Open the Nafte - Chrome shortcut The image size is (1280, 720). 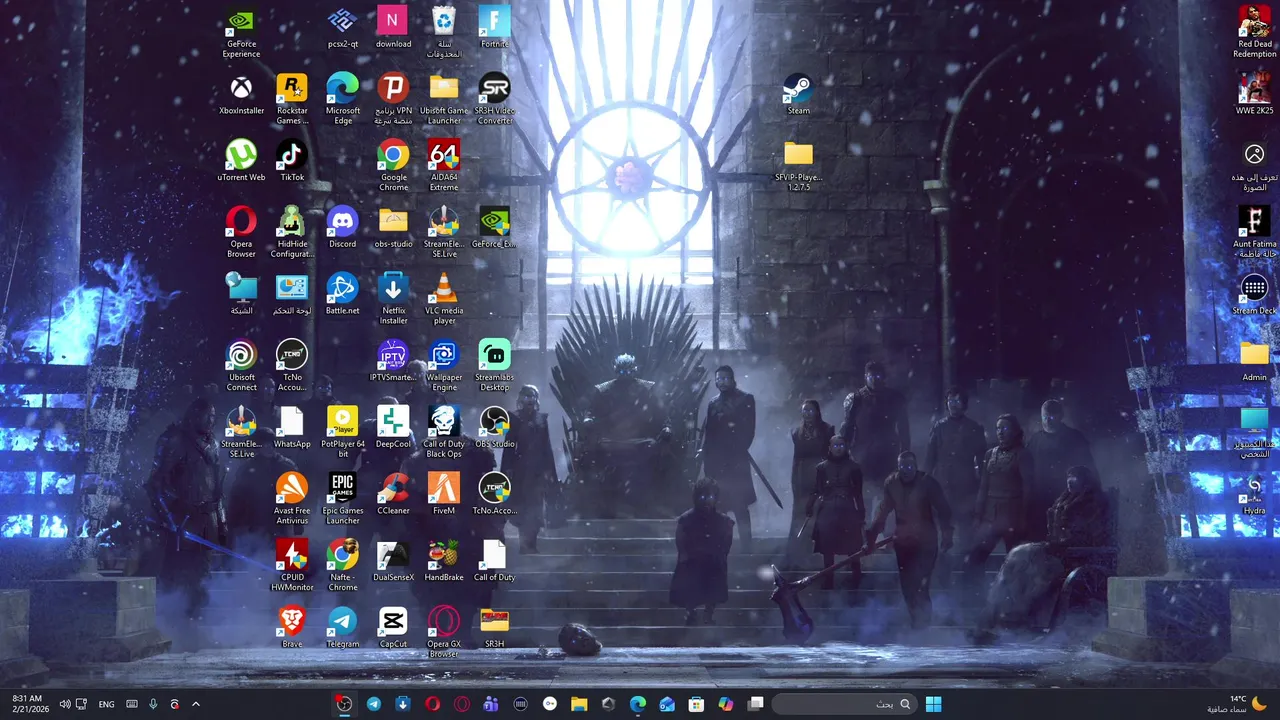(x=343, y=565)
